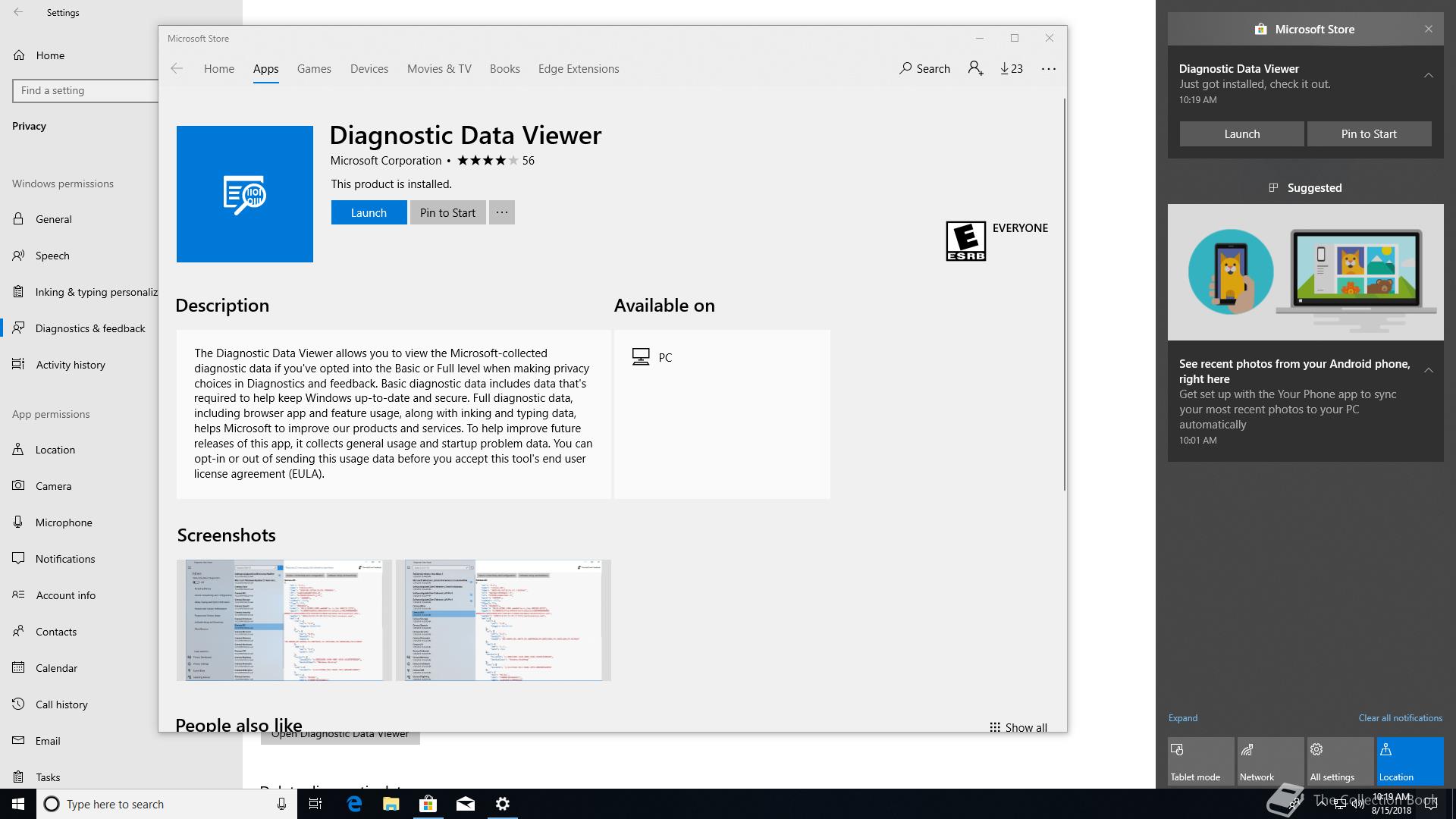Toggle Network quick action tile
1456x819 pixels.
pyautogui.click(x=1270, y=761)
